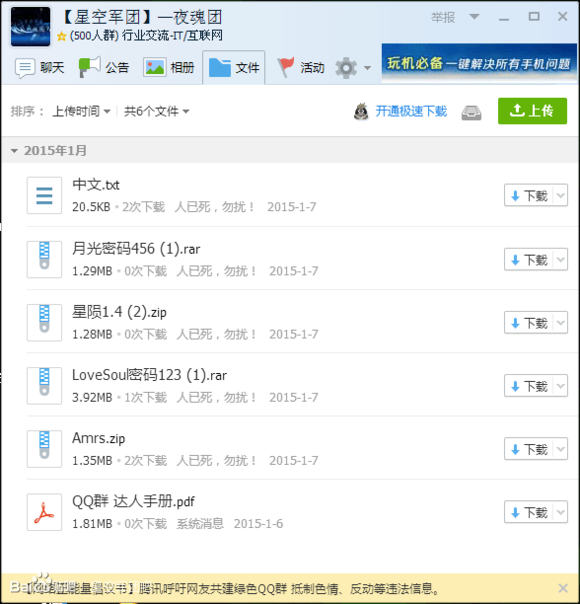Change sort order via 上传时间 dropdown
This screenshot has height=604, width=580.
(x=81, y=111)
